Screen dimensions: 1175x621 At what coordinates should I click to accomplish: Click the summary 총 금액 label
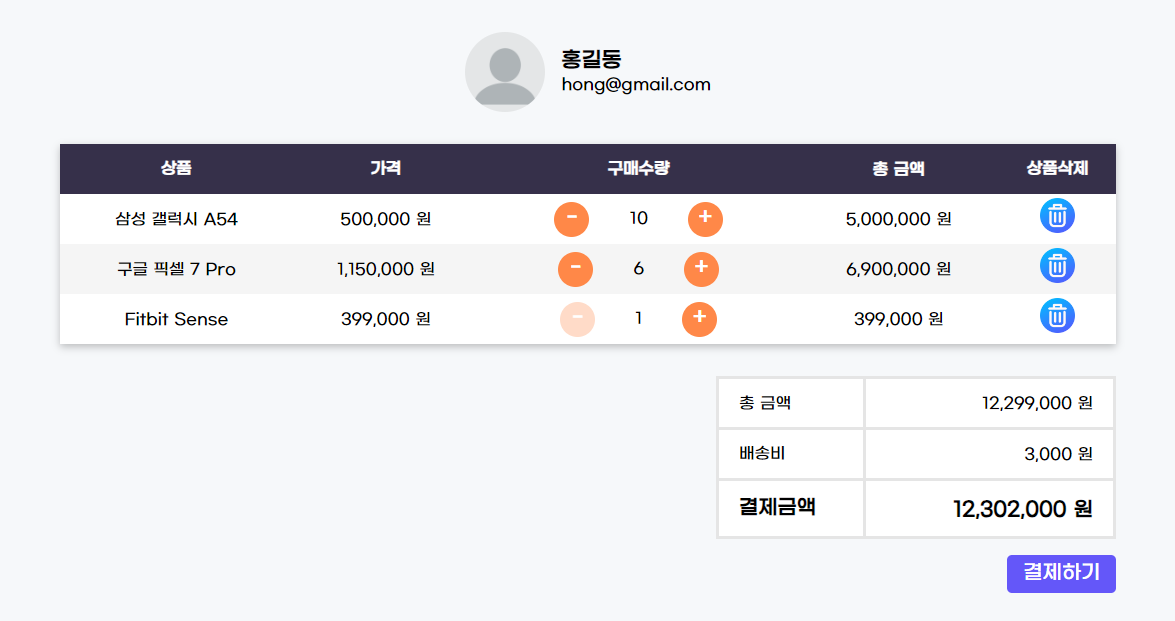click(x=765, y=403)
